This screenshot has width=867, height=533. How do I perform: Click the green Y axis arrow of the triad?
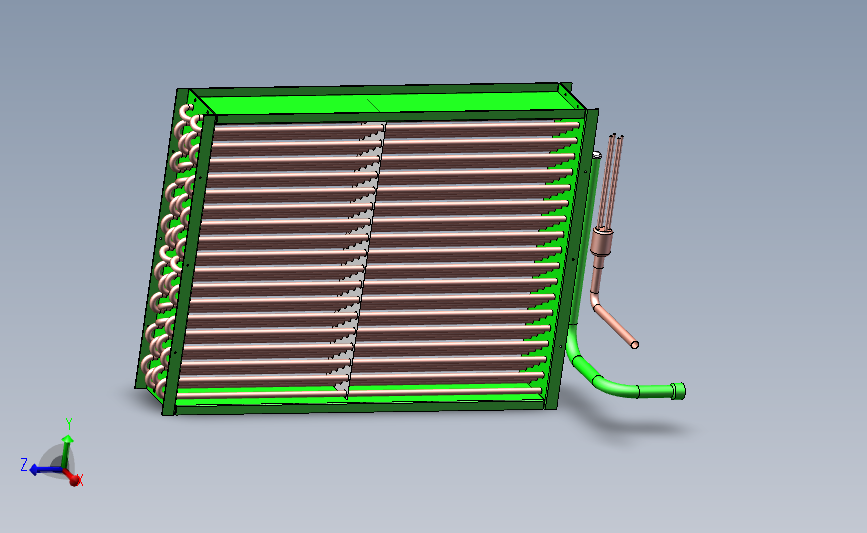pyautogui.click(x=67, y=452)
